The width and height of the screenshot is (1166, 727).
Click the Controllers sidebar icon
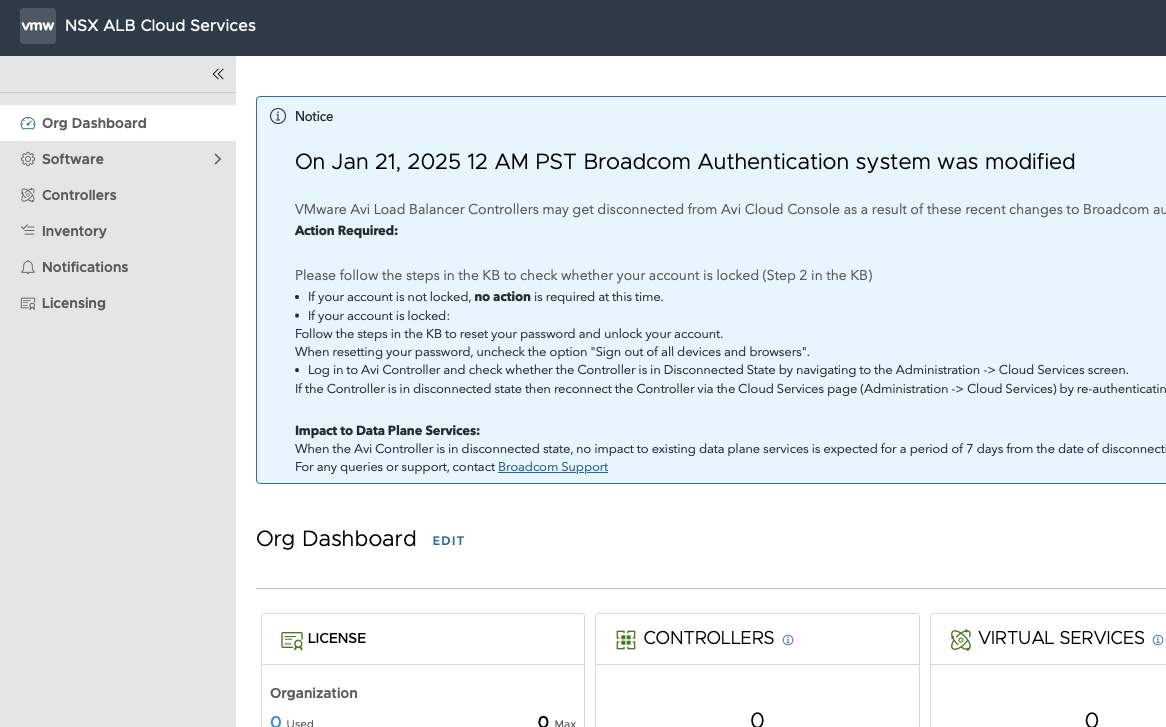point(28,196)
